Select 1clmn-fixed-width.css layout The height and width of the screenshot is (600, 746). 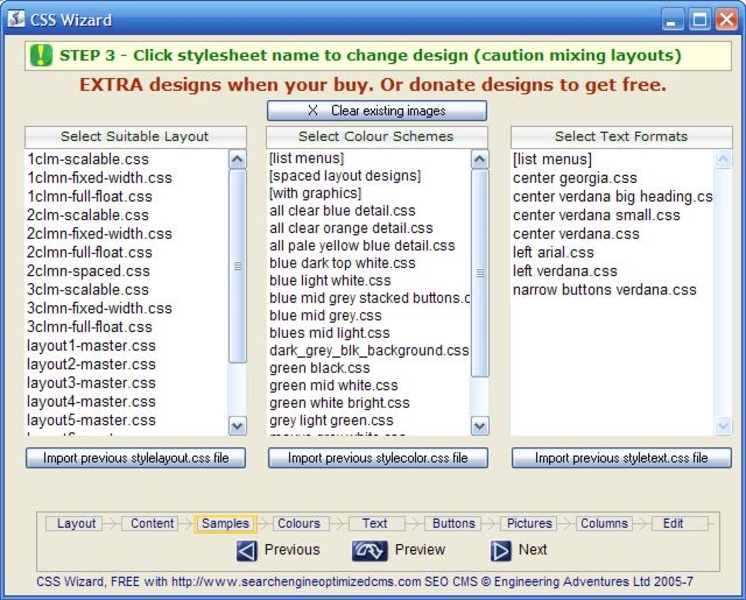[99, 178]
